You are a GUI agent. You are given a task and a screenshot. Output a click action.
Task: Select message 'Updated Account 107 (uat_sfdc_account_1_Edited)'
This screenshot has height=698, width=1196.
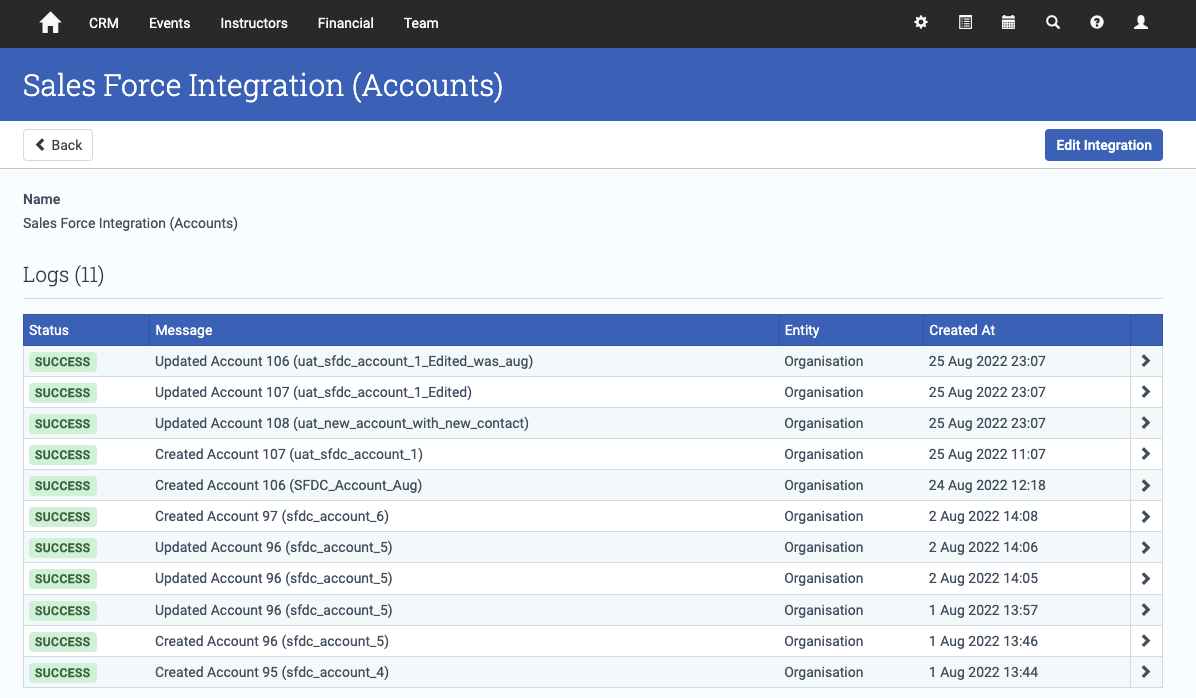pos(313,392)
